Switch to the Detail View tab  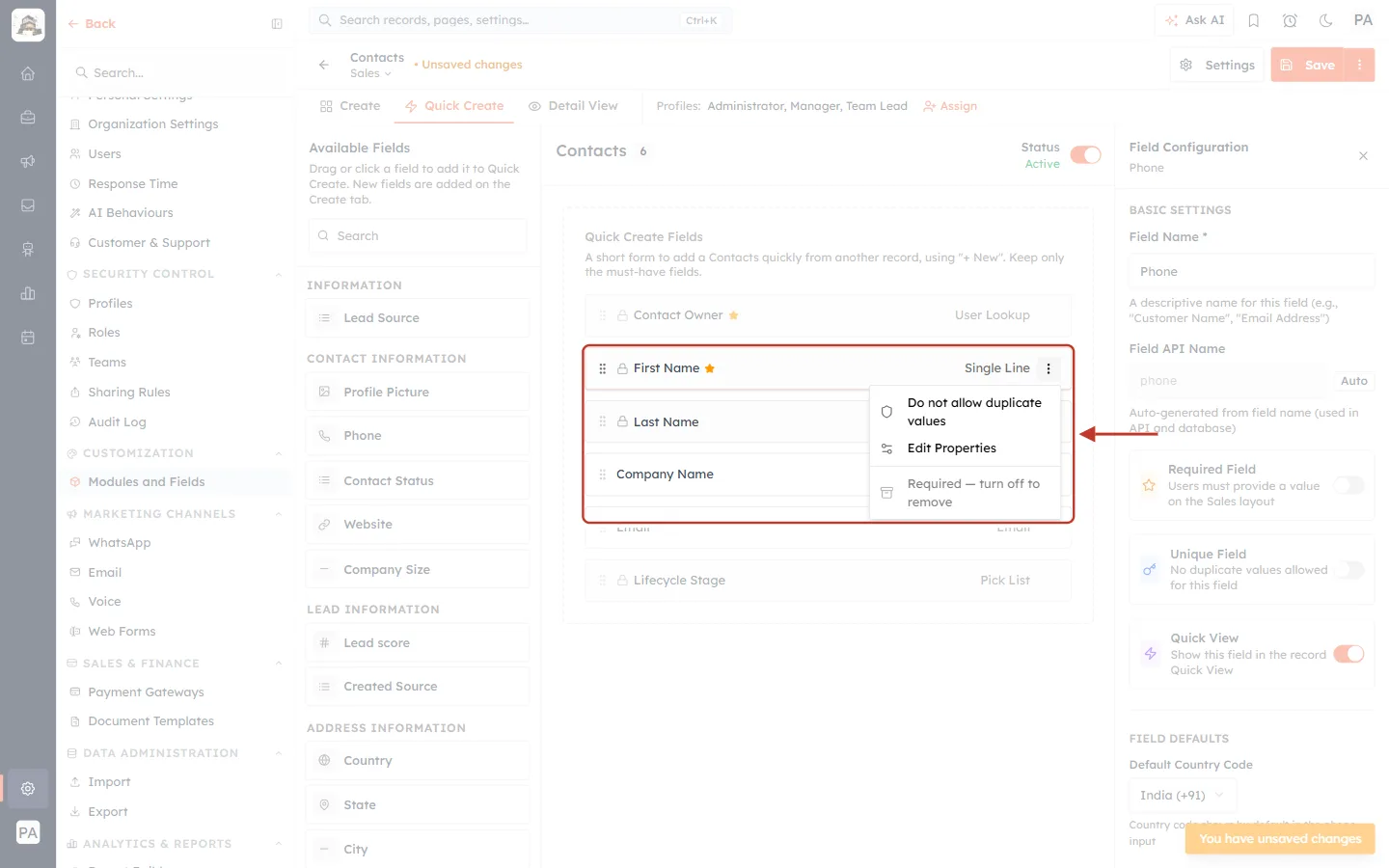pos(573,106)
